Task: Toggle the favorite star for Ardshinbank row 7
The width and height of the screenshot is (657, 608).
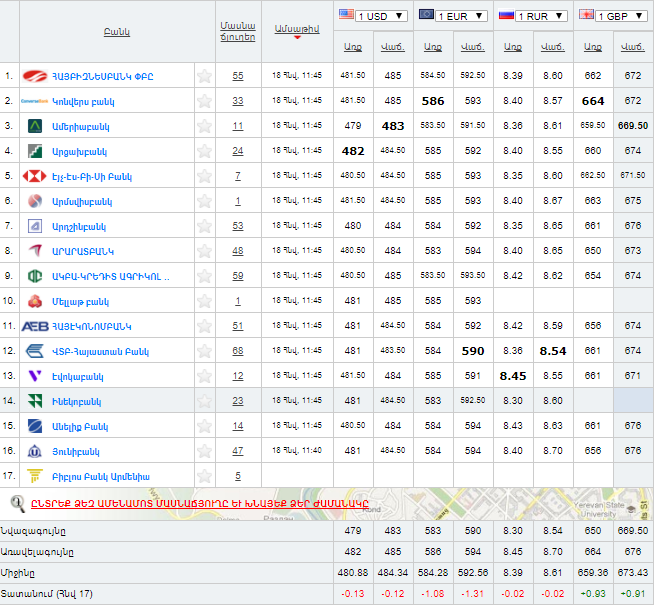Action: 204,226
